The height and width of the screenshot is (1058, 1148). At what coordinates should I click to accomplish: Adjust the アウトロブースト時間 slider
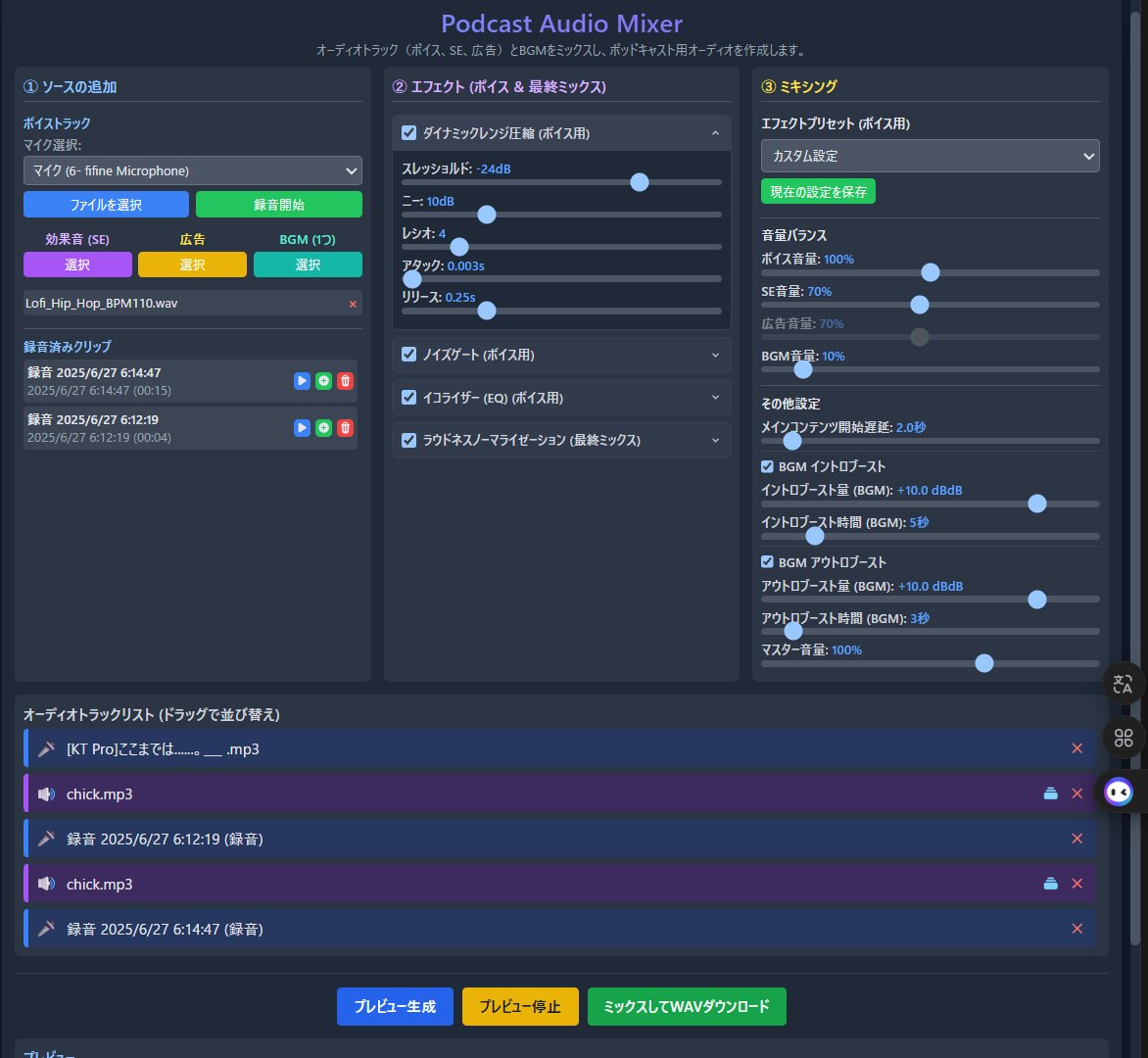tap(792, 631)
